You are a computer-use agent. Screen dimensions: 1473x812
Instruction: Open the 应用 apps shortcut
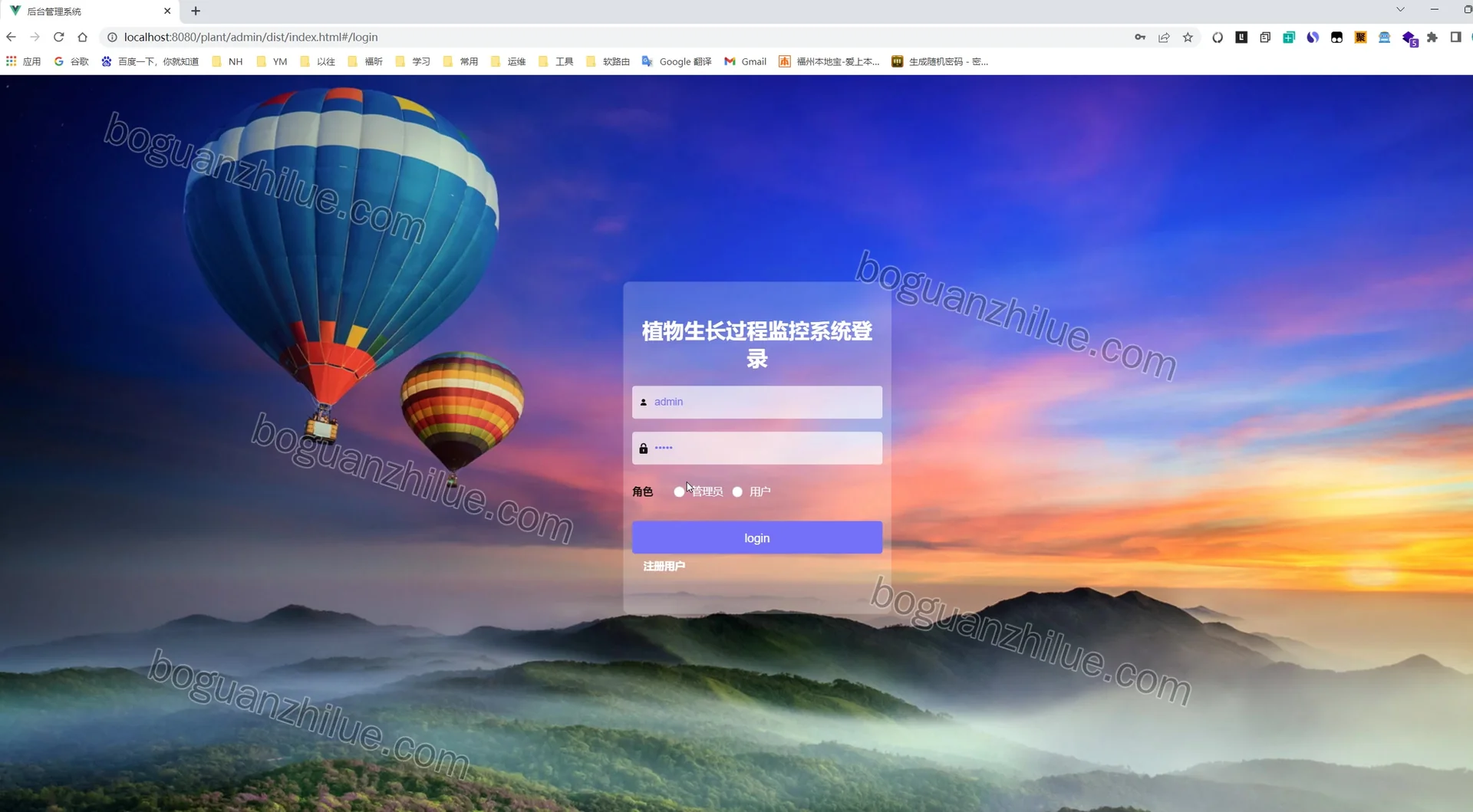click(x=23, y=61)
